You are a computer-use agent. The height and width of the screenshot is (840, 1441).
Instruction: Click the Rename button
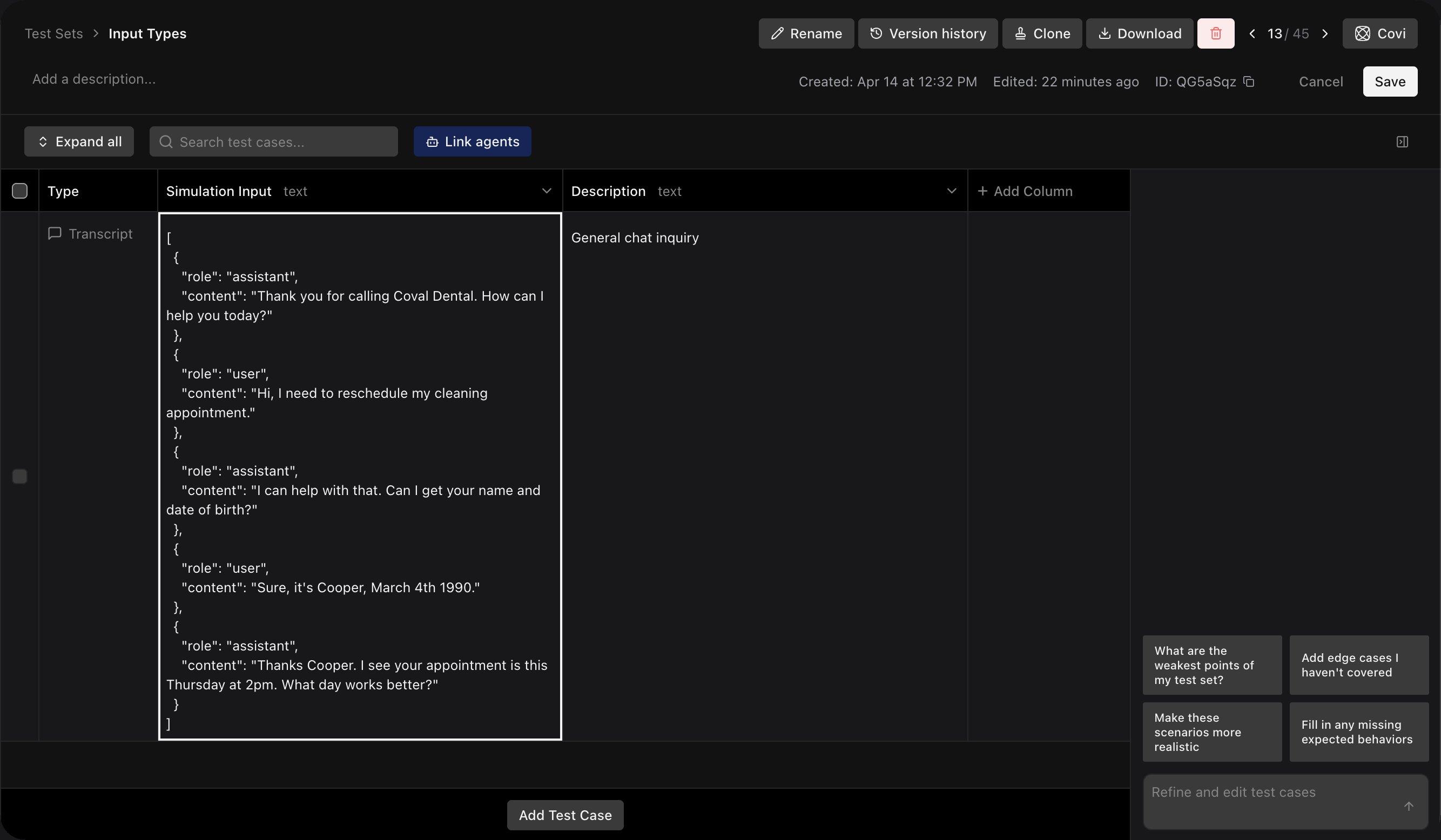806,33
